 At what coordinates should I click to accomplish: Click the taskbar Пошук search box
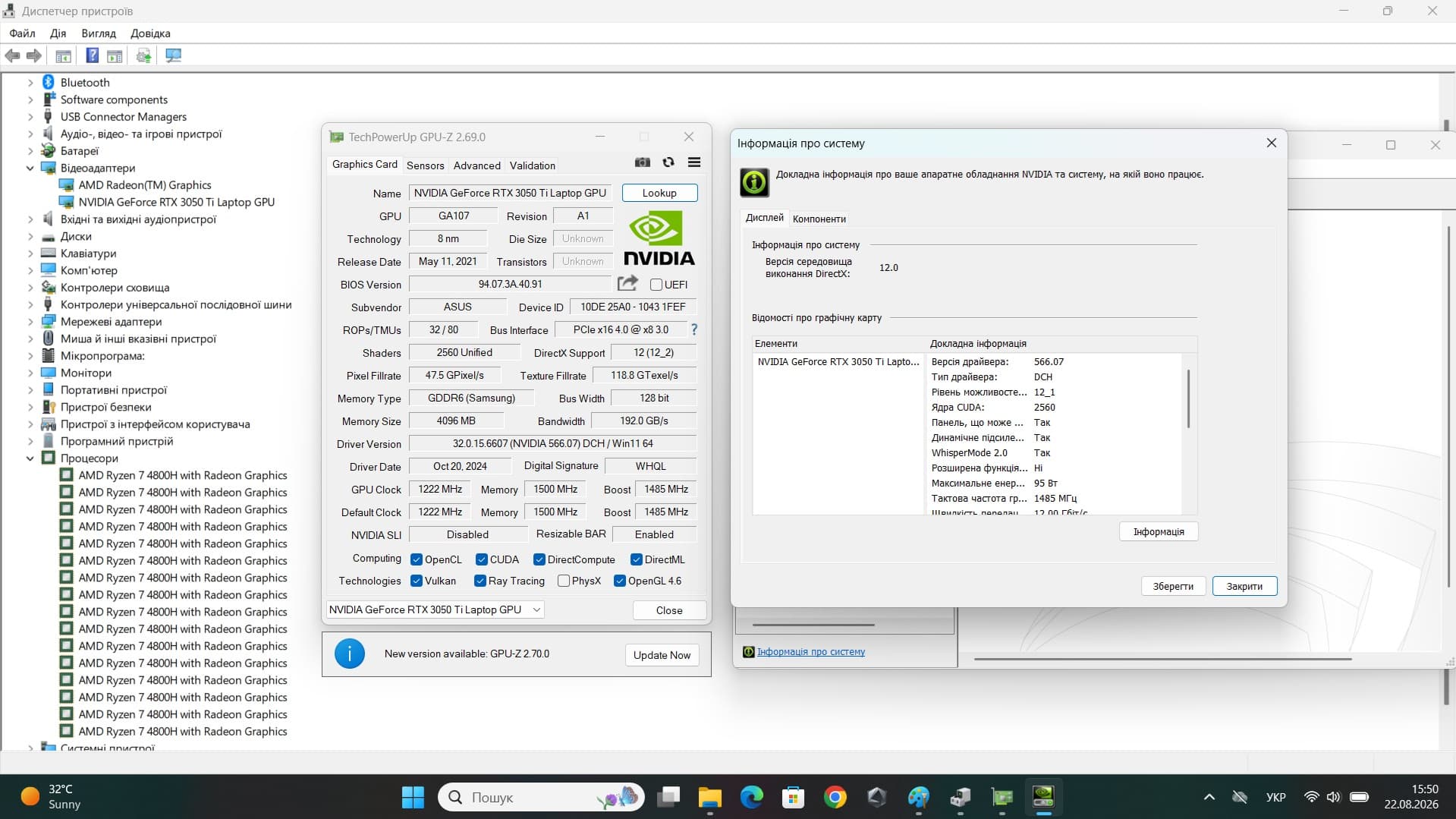pos(541,797)
